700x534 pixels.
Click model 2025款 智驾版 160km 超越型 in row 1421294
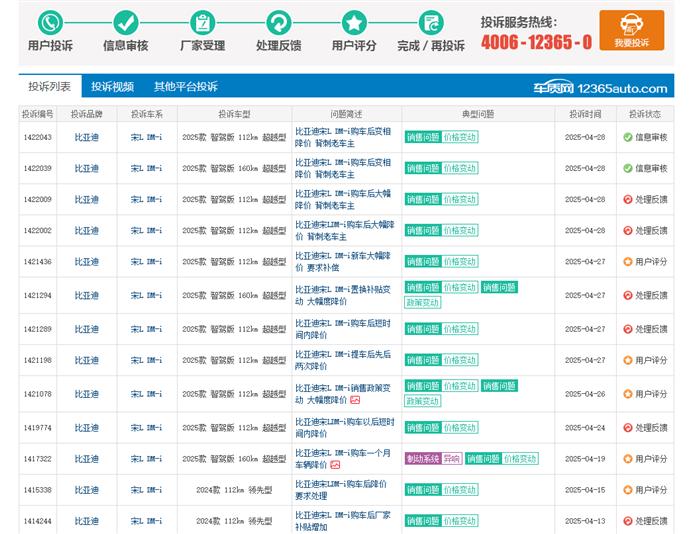tap(234, 295)
